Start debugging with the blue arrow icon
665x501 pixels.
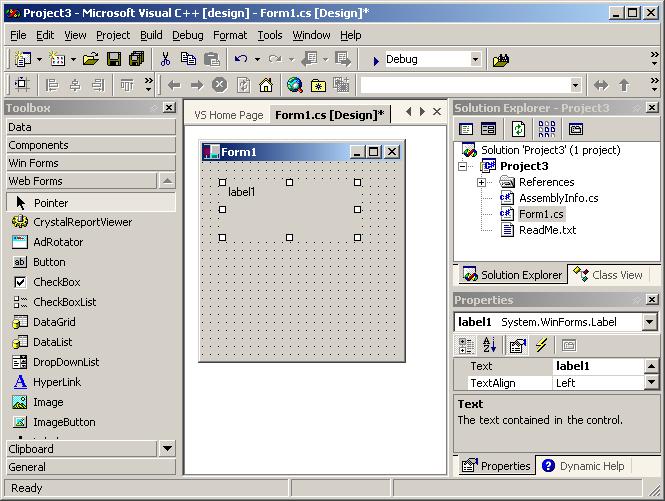tap(376, 61)
